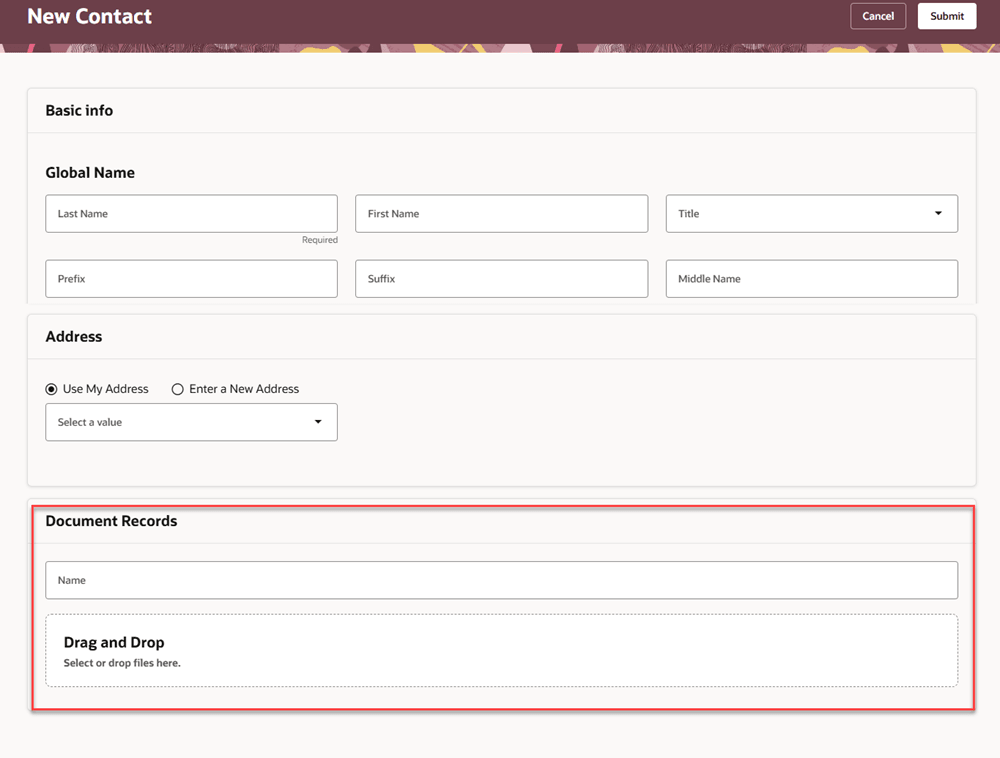1000x758 pixels.
Task: Open the Select a value address dropdown
Action: (x=191, y=422)
